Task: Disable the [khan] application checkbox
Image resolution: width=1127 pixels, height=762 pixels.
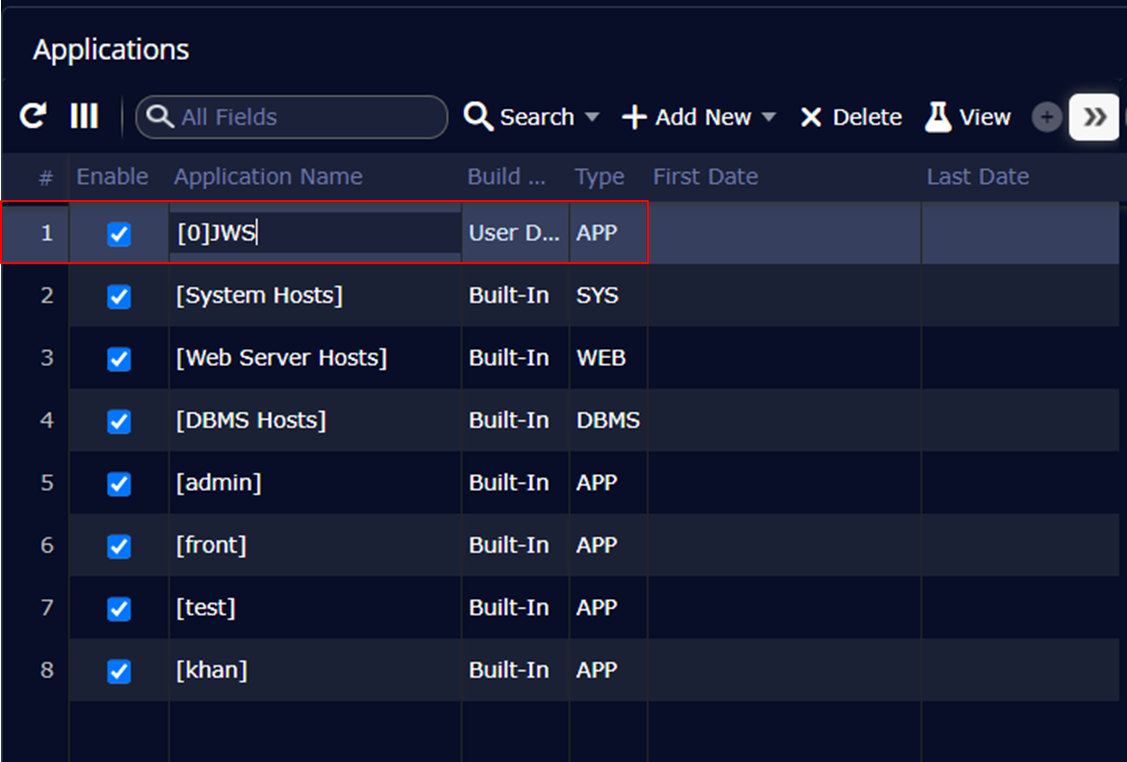Action: click(x=119, y=671)
